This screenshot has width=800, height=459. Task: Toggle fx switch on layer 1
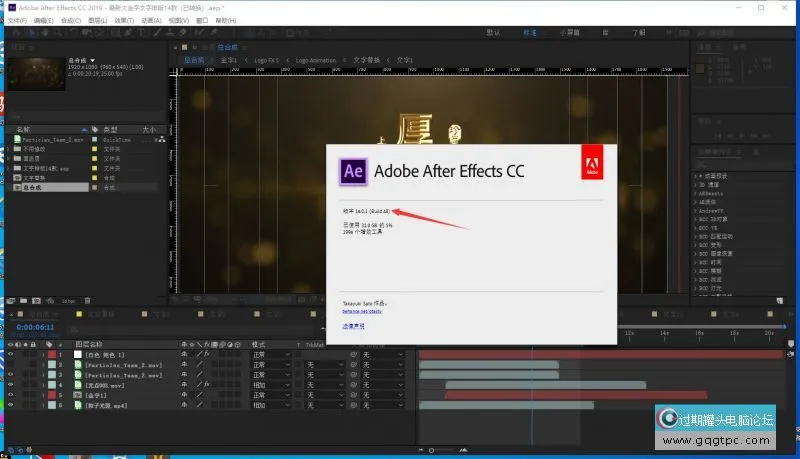point(207,354)
